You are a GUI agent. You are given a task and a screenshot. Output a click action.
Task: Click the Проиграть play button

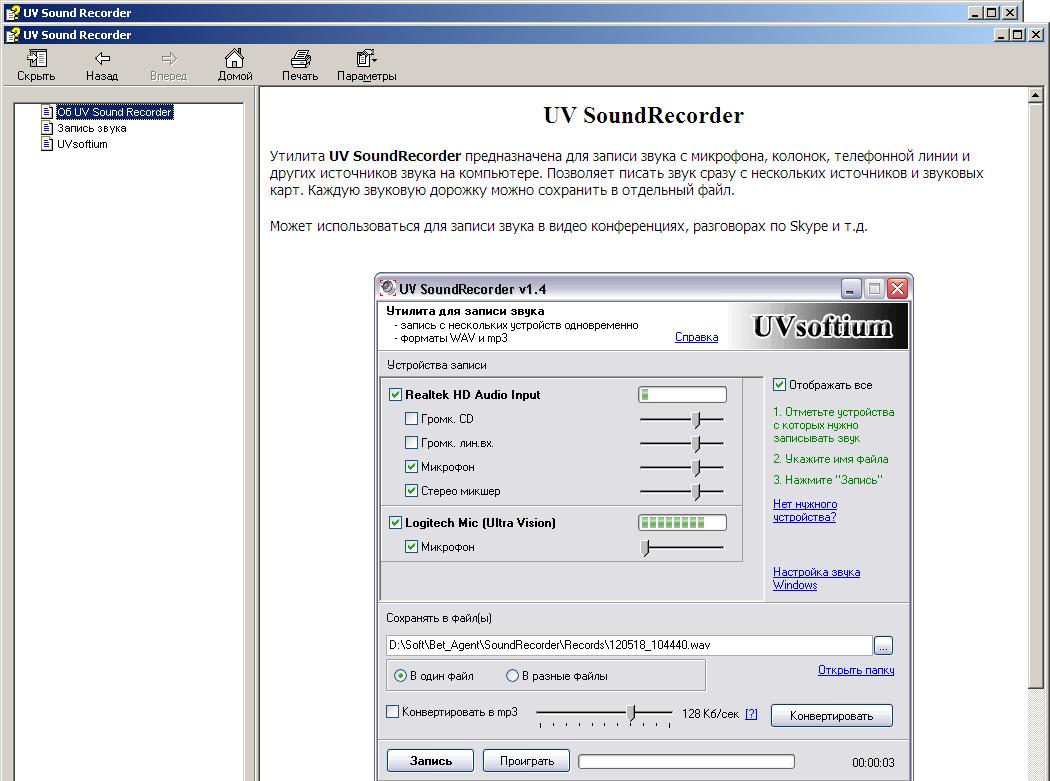(526, 761)
